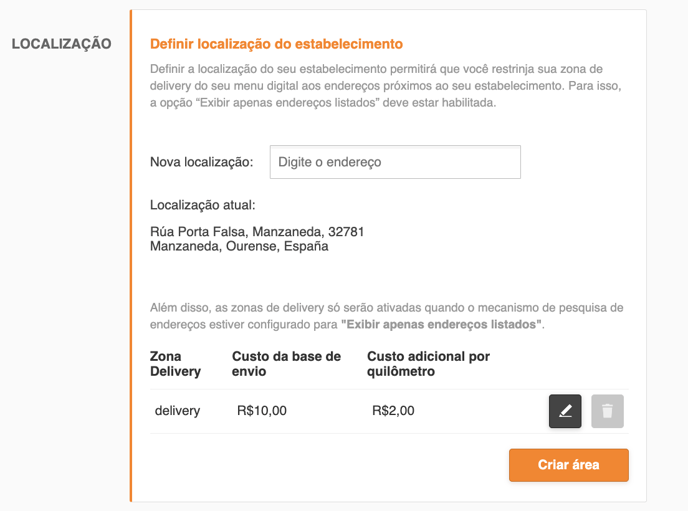This screenshot has height=511, width=688.
Task: Click the Nova localização label
Action: pyautogui.click(x=201, y=162)
